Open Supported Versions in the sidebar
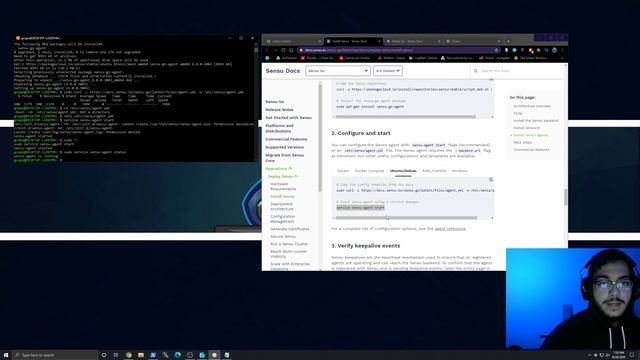This screenshot has width=640, height=360. point(284,147)
